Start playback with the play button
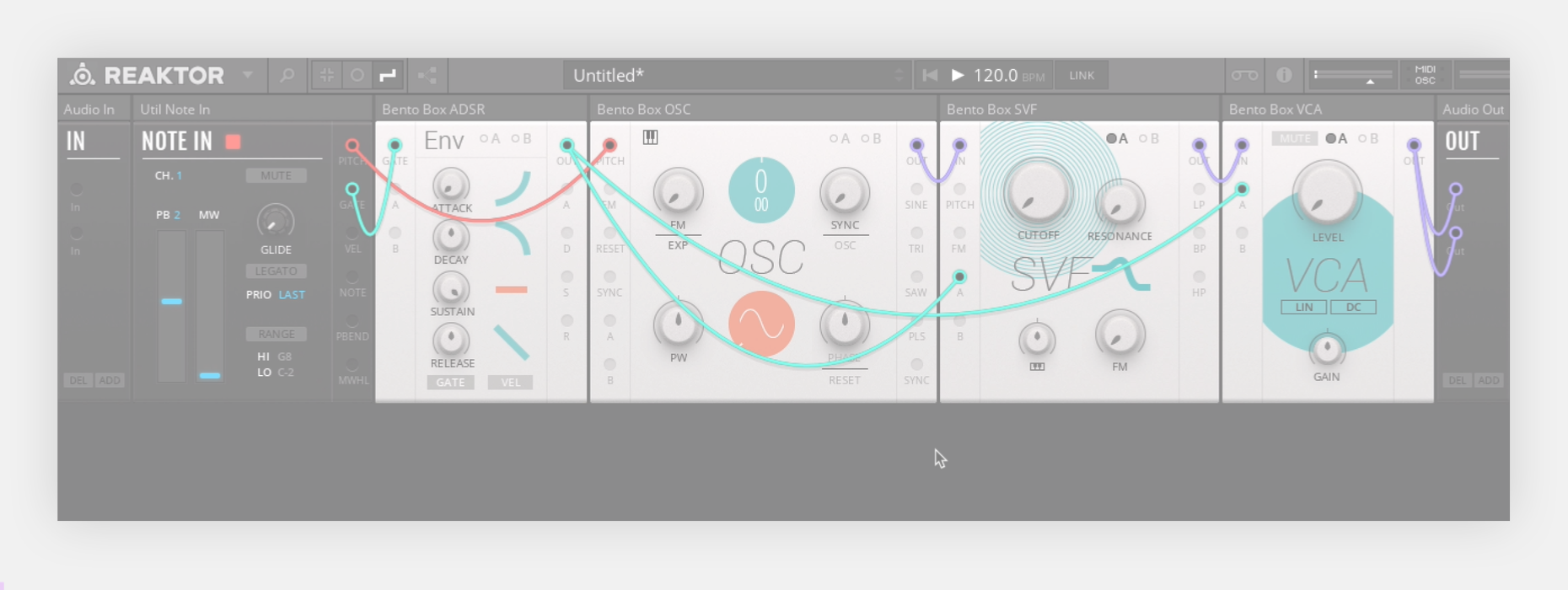 coord(958,75)
